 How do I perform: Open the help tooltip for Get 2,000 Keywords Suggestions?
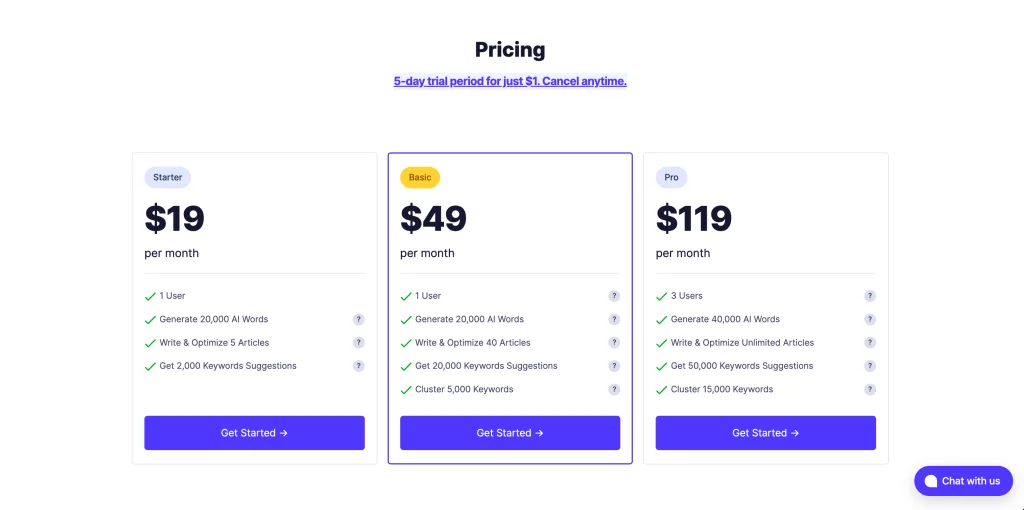[x=359, y=366]
